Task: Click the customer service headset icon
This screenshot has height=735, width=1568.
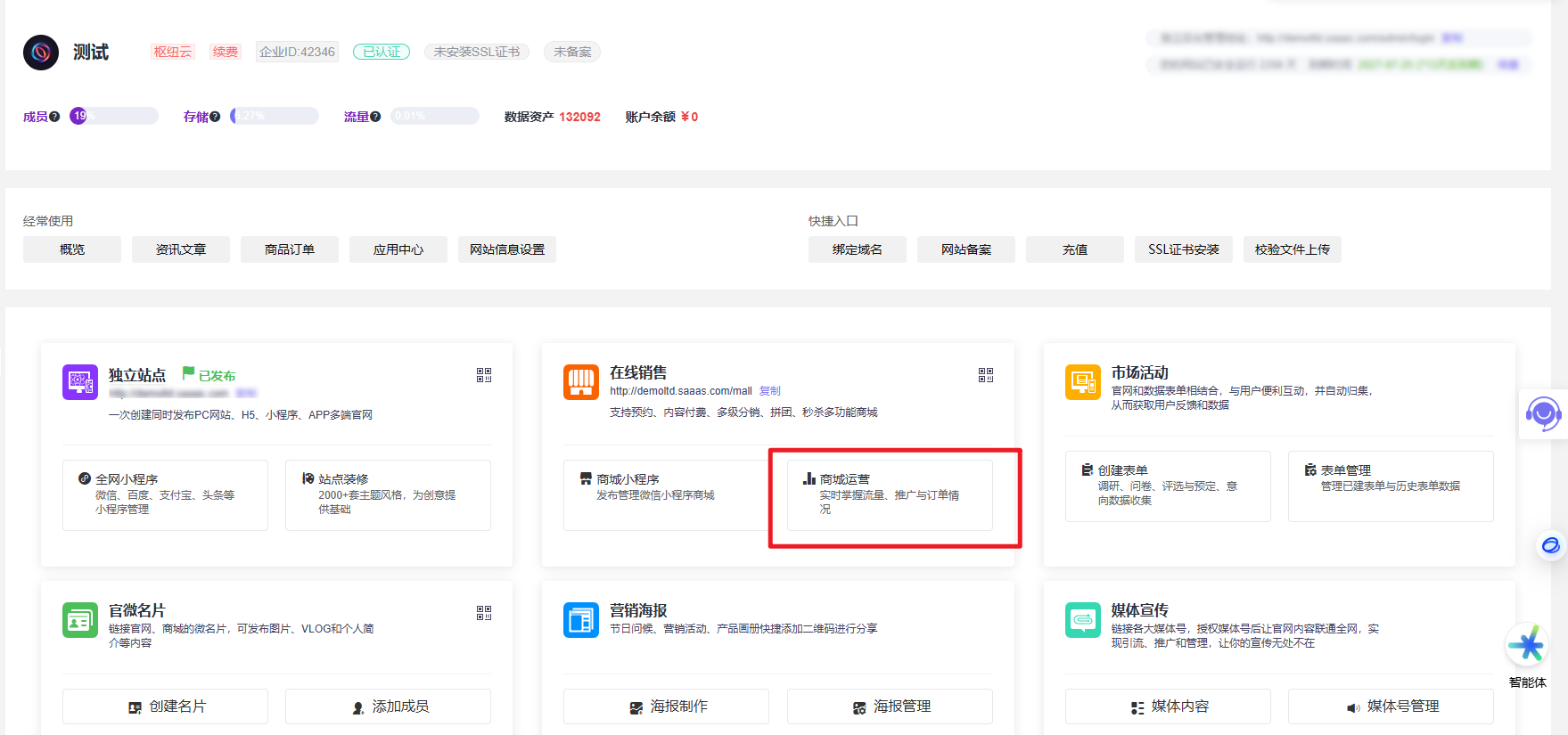Action: pyautogui.click(x=1542, y=413)
